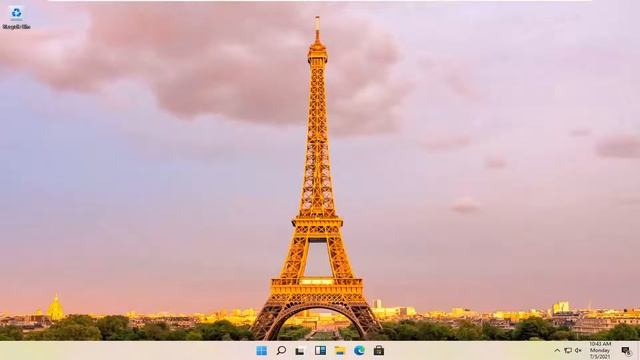
Task: Click the muted volume tray icon
Action: point(578,351)
